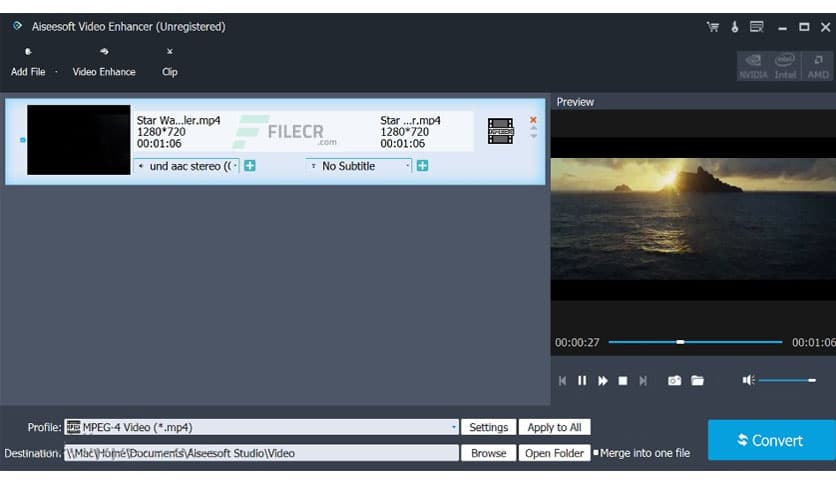The width and height of the screenshot is (836, 484).
Task: Mute the preview audio
Action: tap(748, 380)
